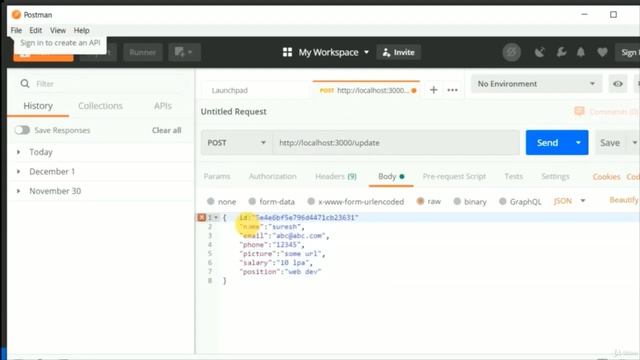640x360 pixels.
Task: Click the Invite button
Action: click(398, 52)
